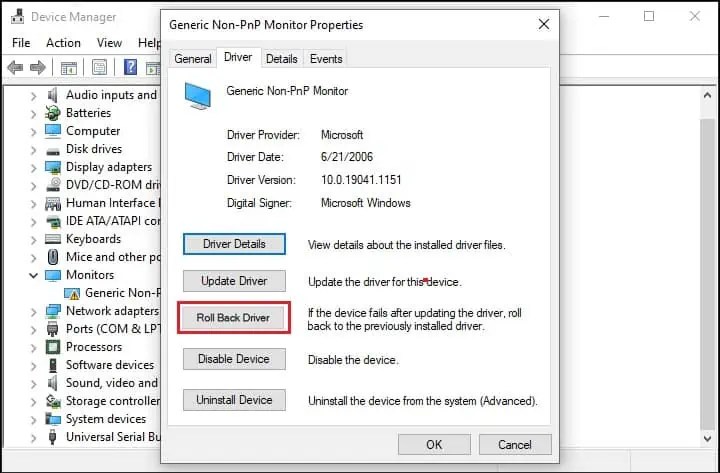Click the Network adapters icon
The height and width of the screenshot is (473, 720).
pos(53,311)
